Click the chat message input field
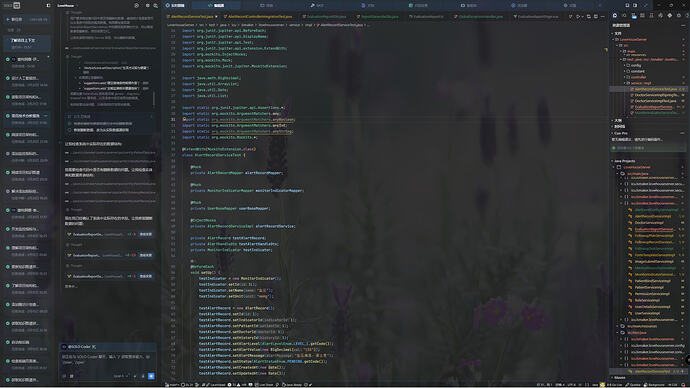690x388 pixels. [108, 360]
